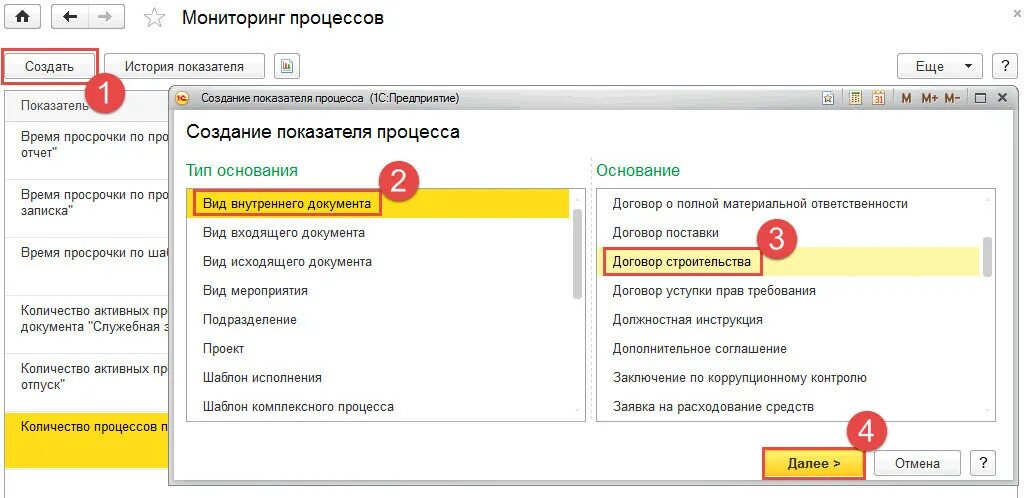Open the calendar icon in dialog titlebar
This screenshot has width=1024, height=498.
[x=878, y=98]
